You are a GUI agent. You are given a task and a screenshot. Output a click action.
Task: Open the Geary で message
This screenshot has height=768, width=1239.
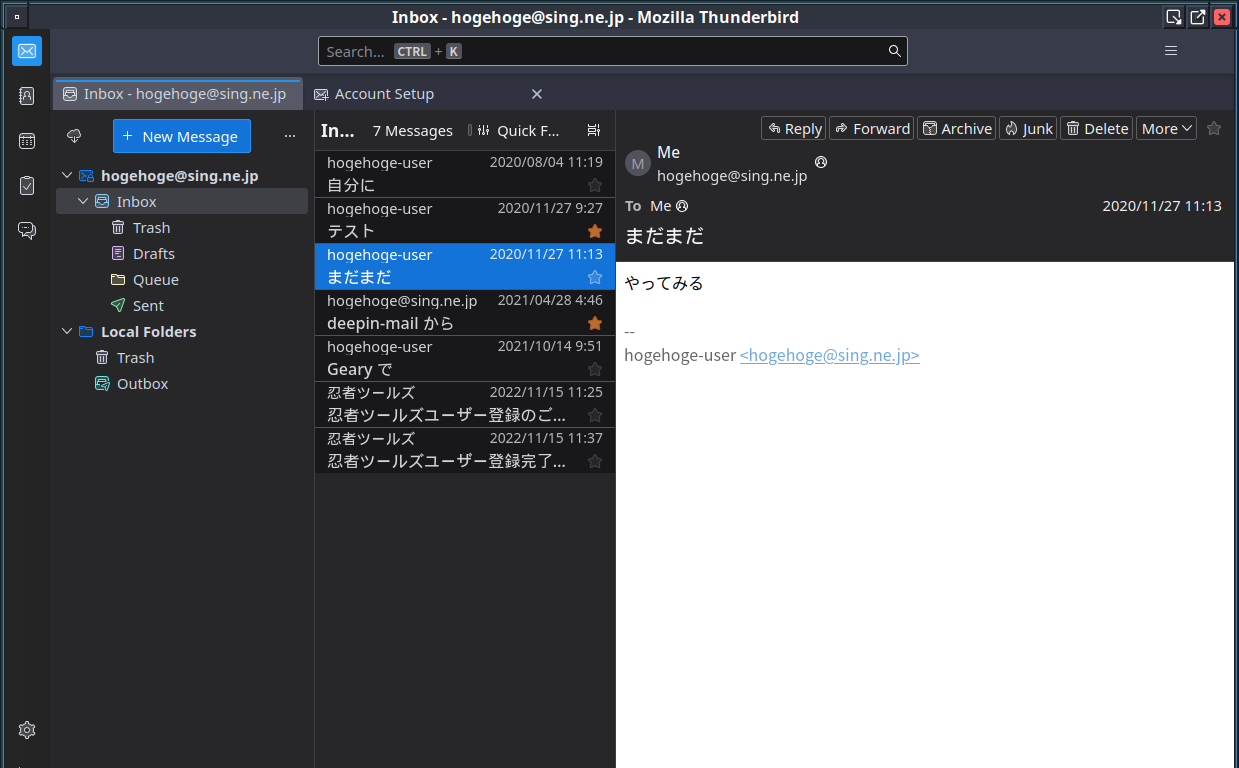(465, 358)
